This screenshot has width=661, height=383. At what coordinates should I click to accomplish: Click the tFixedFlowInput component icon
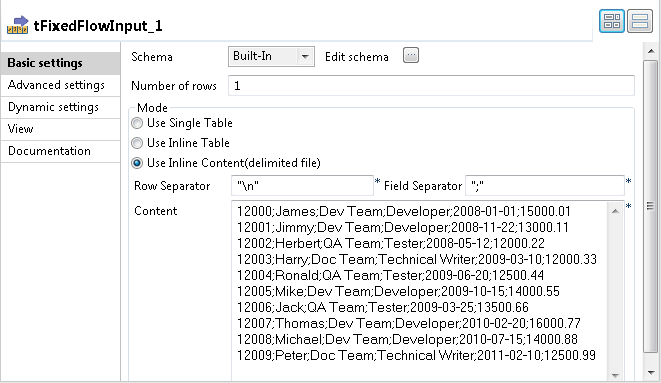click(18, 25)
